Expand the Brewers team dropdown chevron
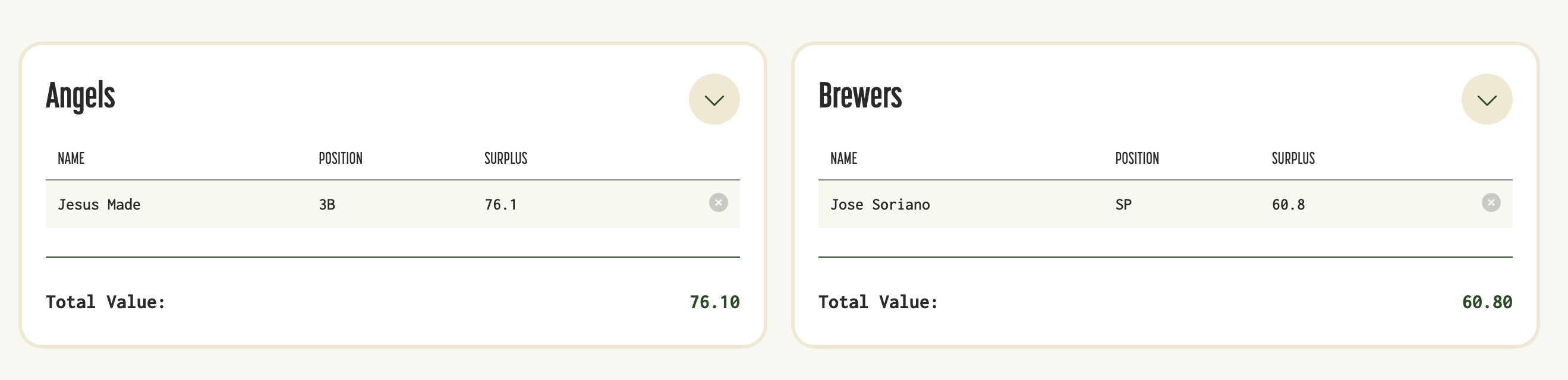 pyautogui.click(x=1487, y=99)
